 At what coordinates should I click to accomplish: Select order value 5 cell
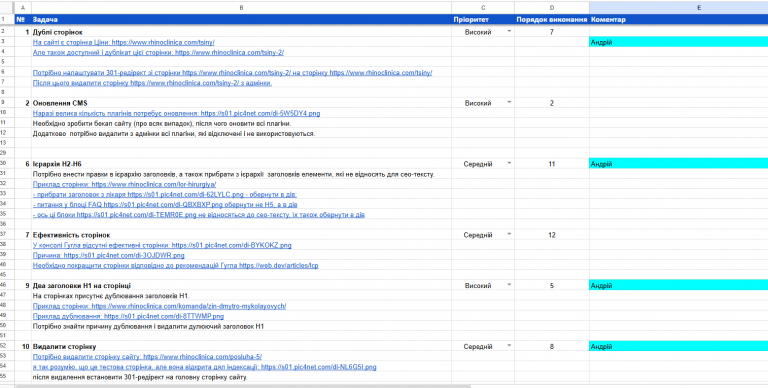tap(552, 286)
